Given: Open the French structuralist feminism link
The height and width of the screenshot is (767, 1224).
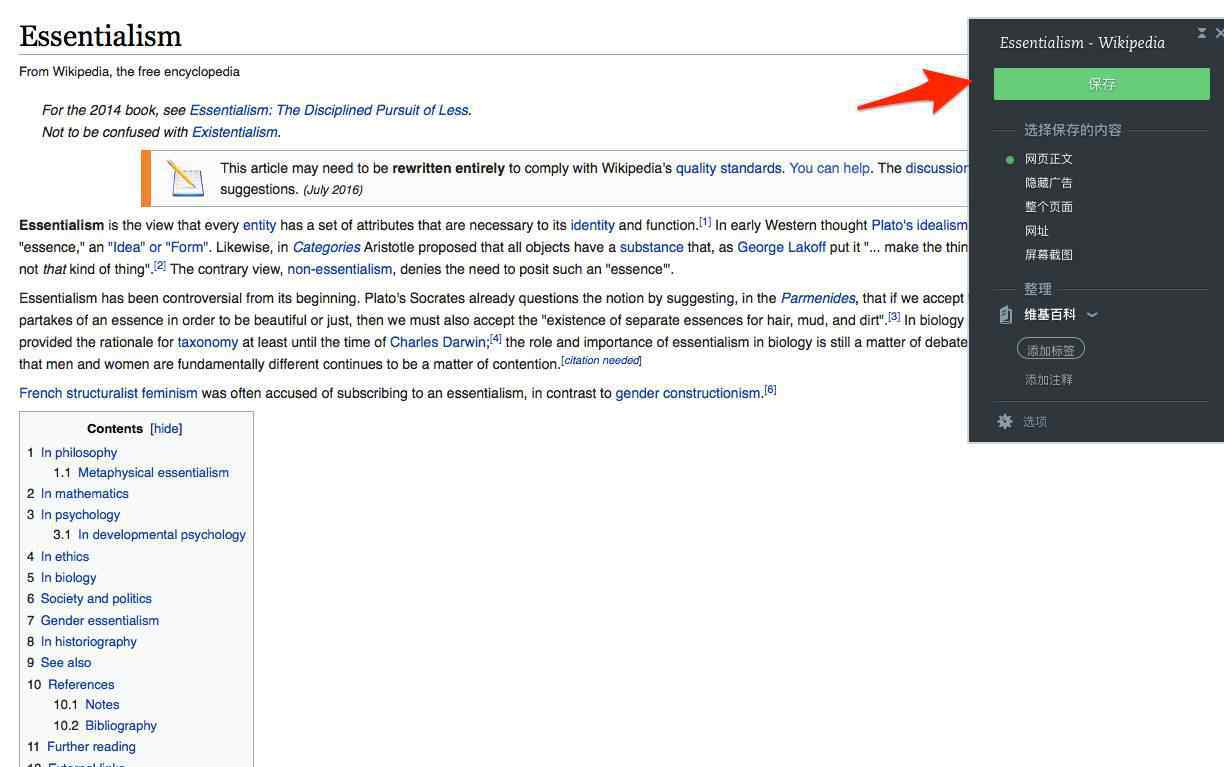Looking at the screenshot, I should 108,393.
